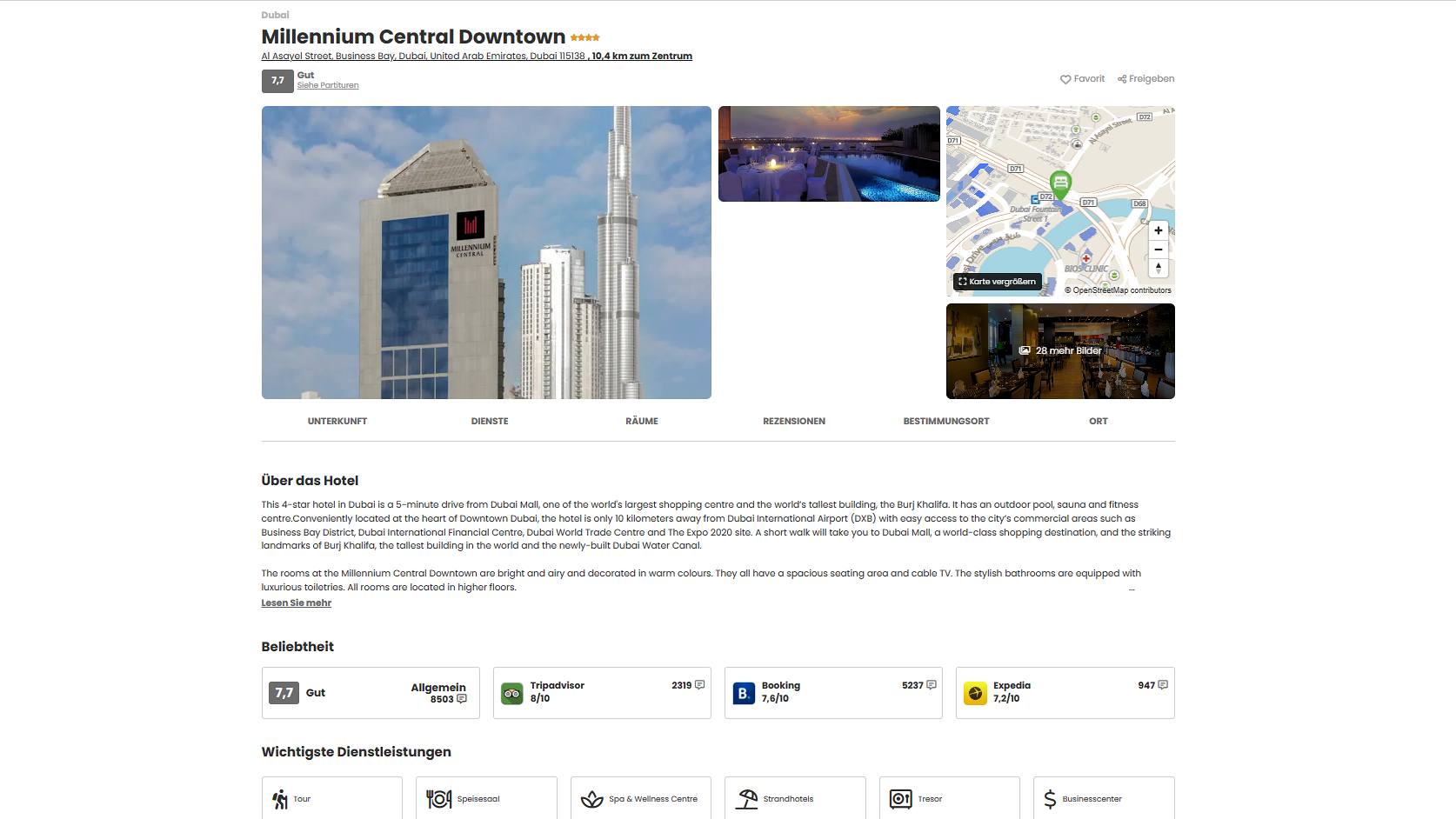This screenshot has height=819, width=1456.
Task: Click OpenStreetMap contributors attribution
Action: pos(1118,290)
